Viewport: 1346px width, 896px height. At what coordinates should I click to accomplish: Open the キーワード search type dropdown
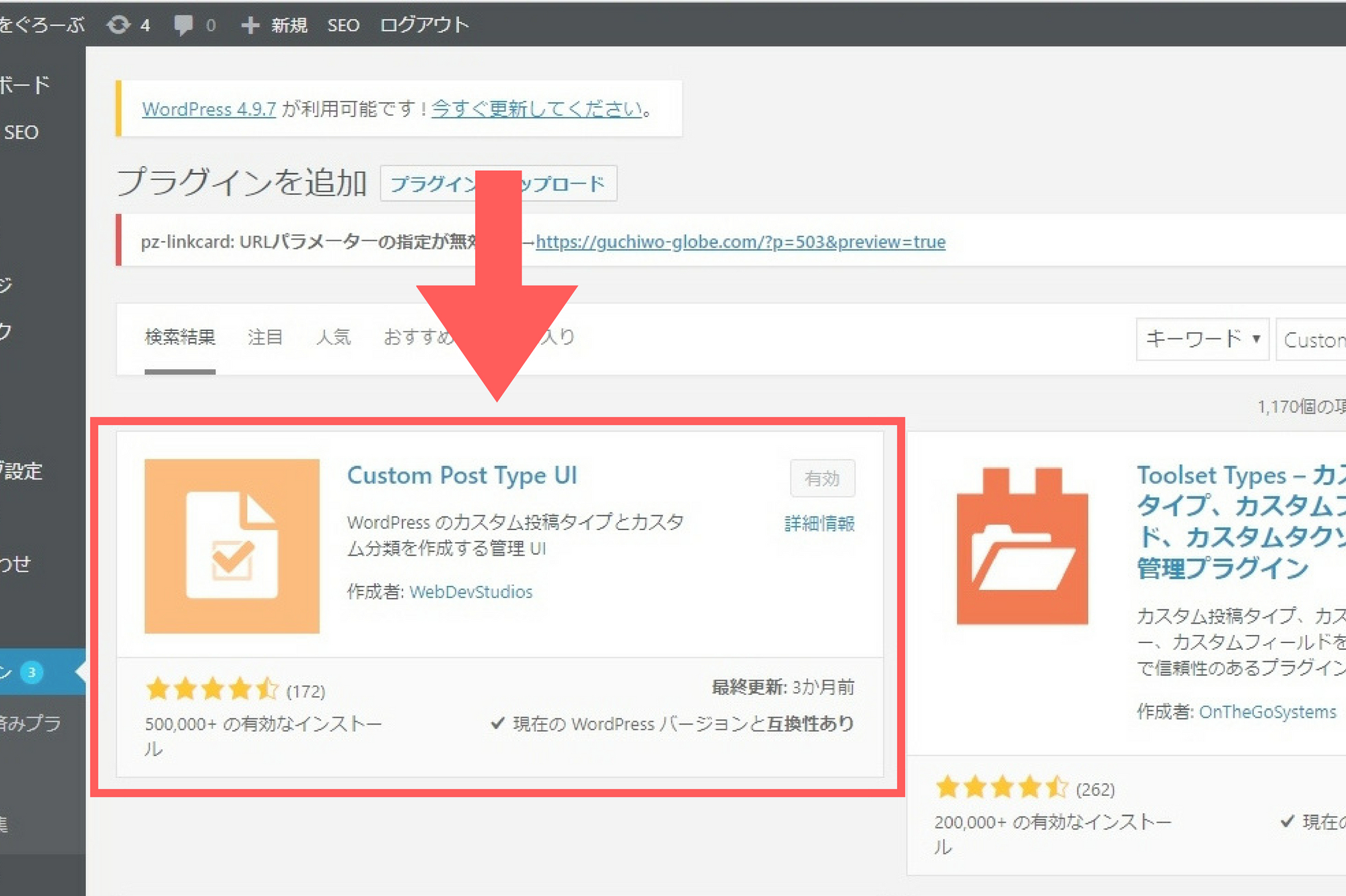coord(1202,339)
